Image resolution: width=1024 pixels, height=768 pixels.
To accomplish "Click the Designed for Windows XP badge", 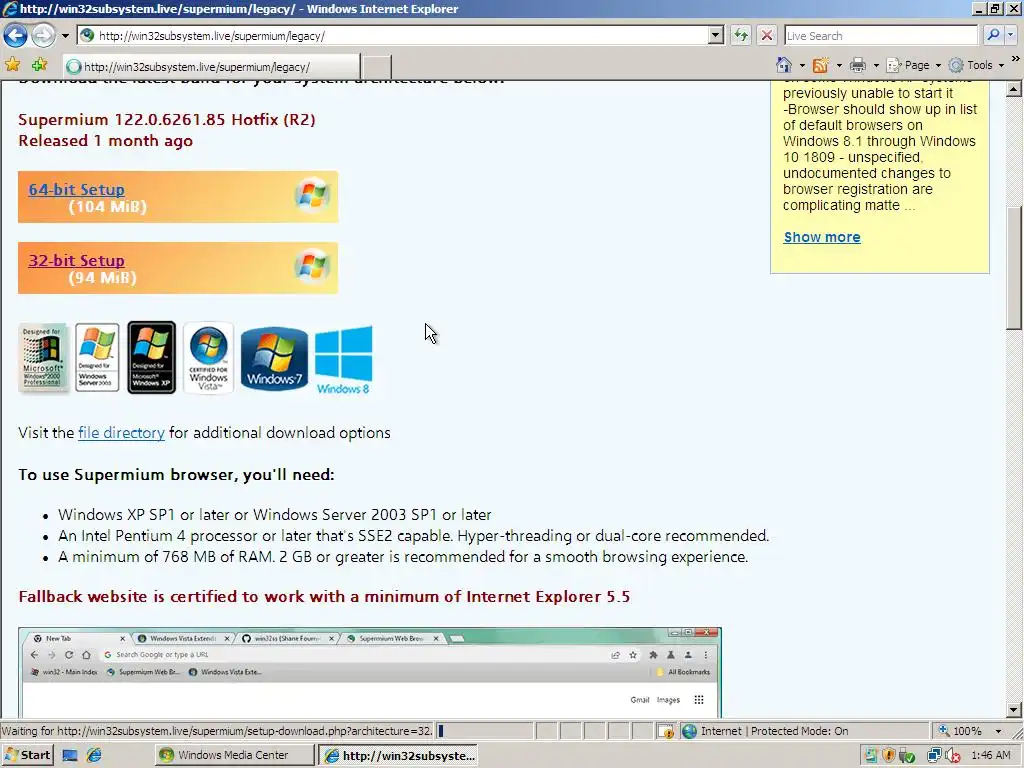I will [152, 357].
